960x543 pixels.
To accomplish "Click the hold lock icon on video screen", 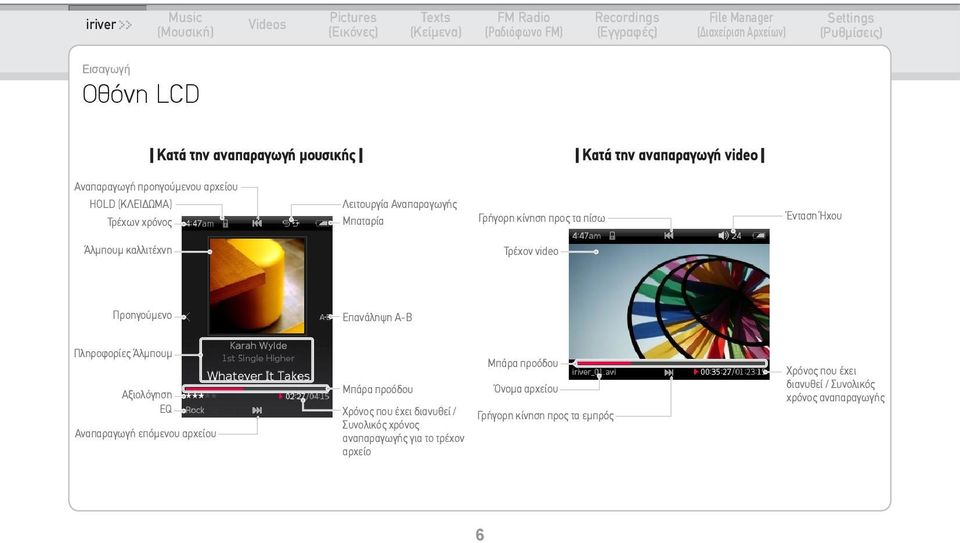I will [x=612, y=236].
